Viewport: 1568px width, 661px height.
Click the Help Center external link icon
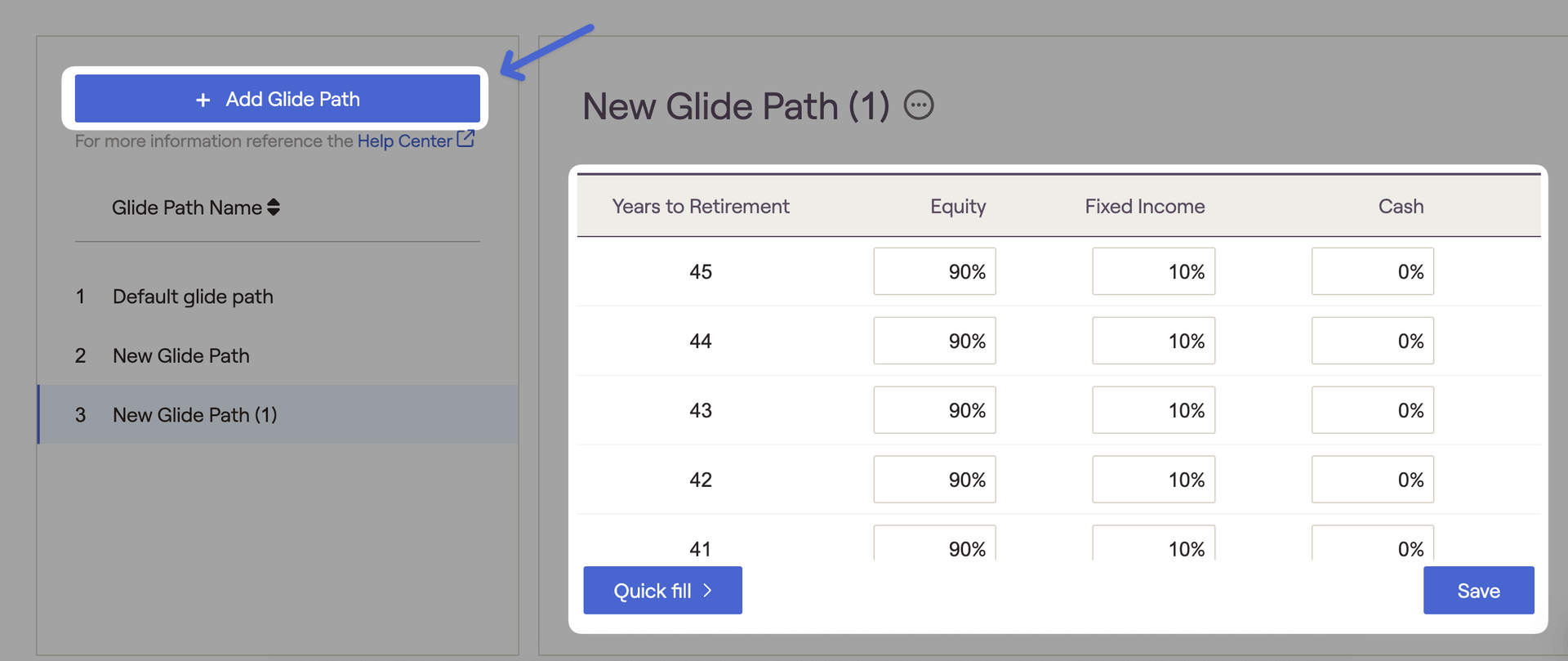[x=465, y=140]
